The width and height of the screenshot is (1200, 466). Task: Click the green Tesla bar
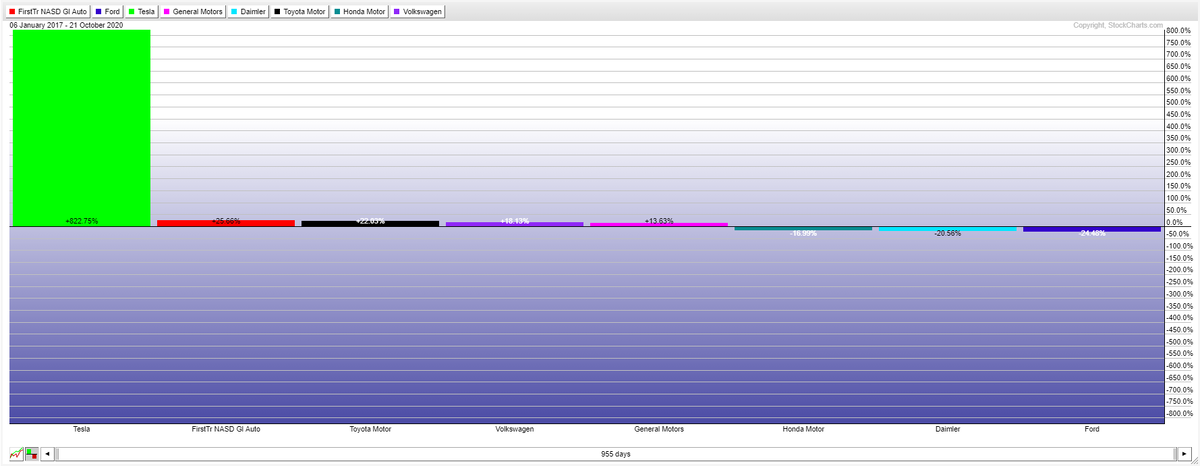point(82,128)
